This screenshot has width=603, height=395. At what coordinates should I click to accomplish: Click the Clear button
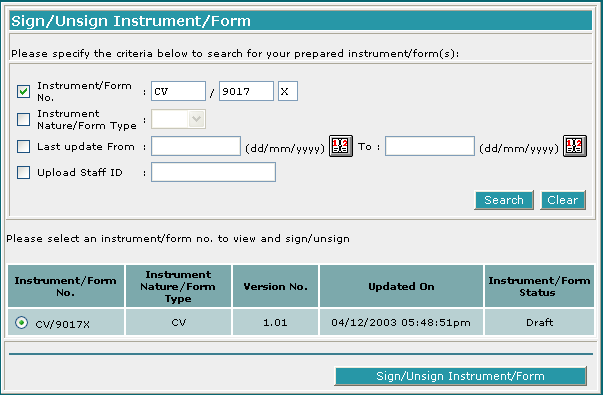point(563,200)
